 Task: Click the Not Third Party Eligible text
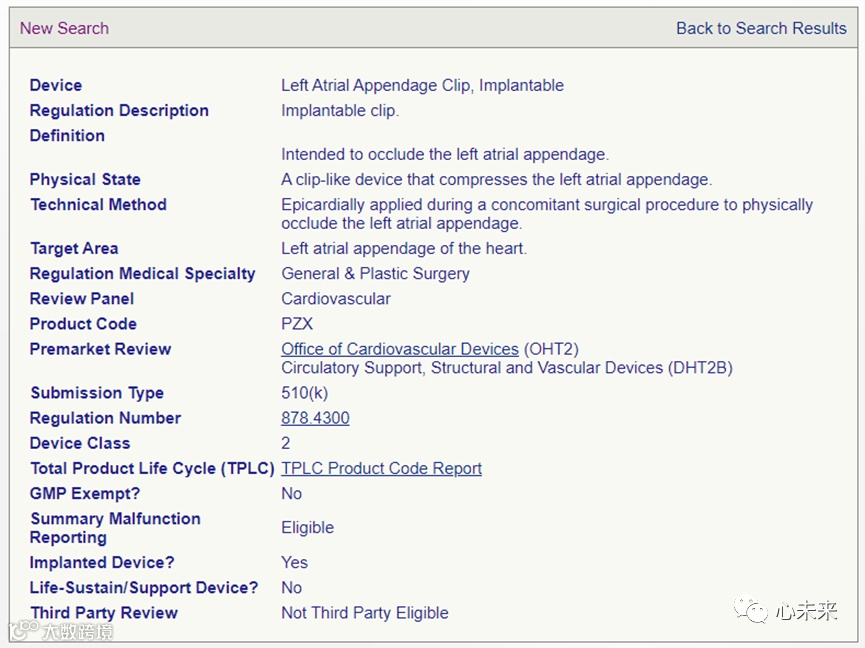(x=364, y=612)
